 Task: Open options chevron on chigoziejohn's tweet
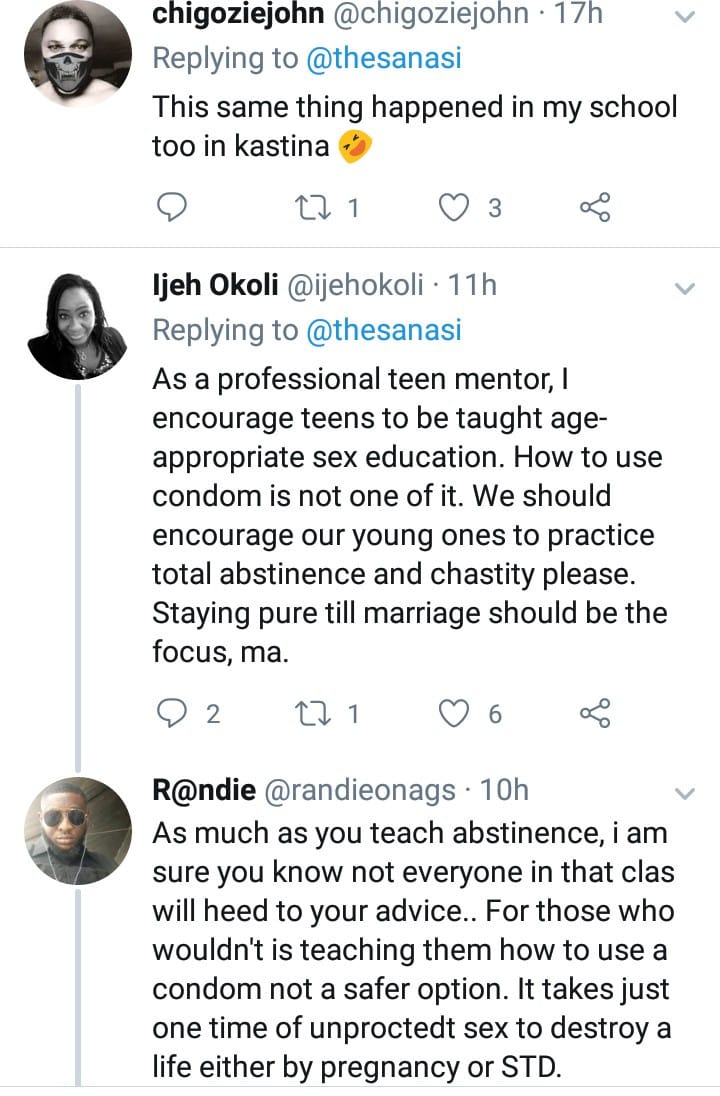click(685, 17)
